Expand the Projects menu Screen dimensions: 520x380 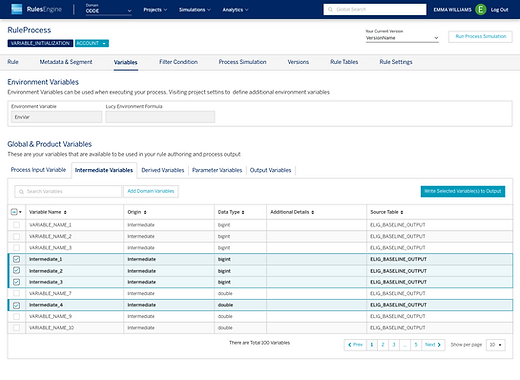tap(155, 10)
